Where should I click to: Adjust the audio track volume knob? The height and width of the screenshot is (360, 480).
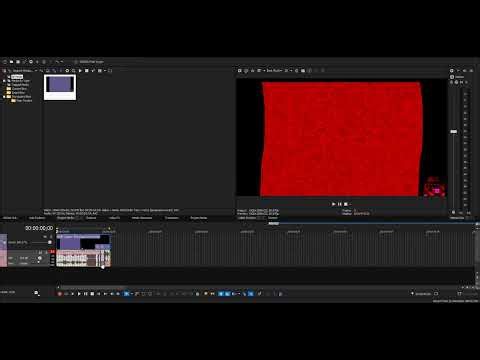click(40, 258)
